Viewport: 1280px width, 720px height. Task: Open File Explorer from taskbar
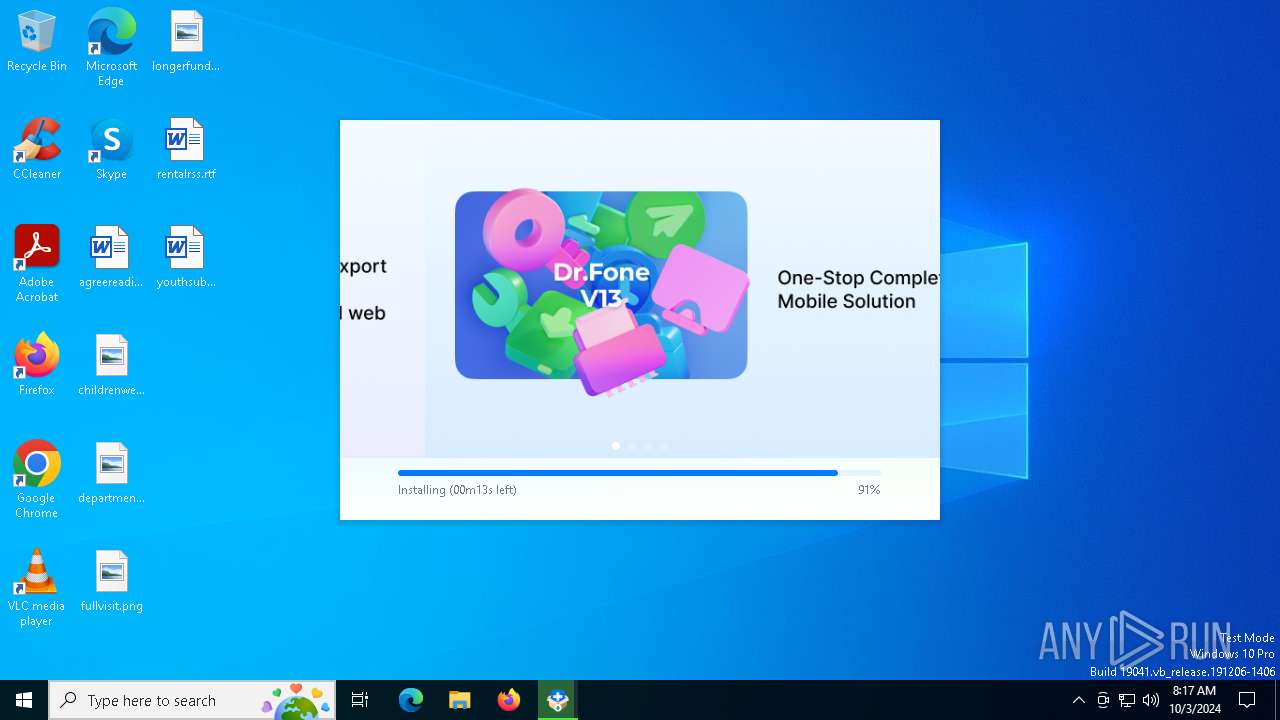click(459, 700)
